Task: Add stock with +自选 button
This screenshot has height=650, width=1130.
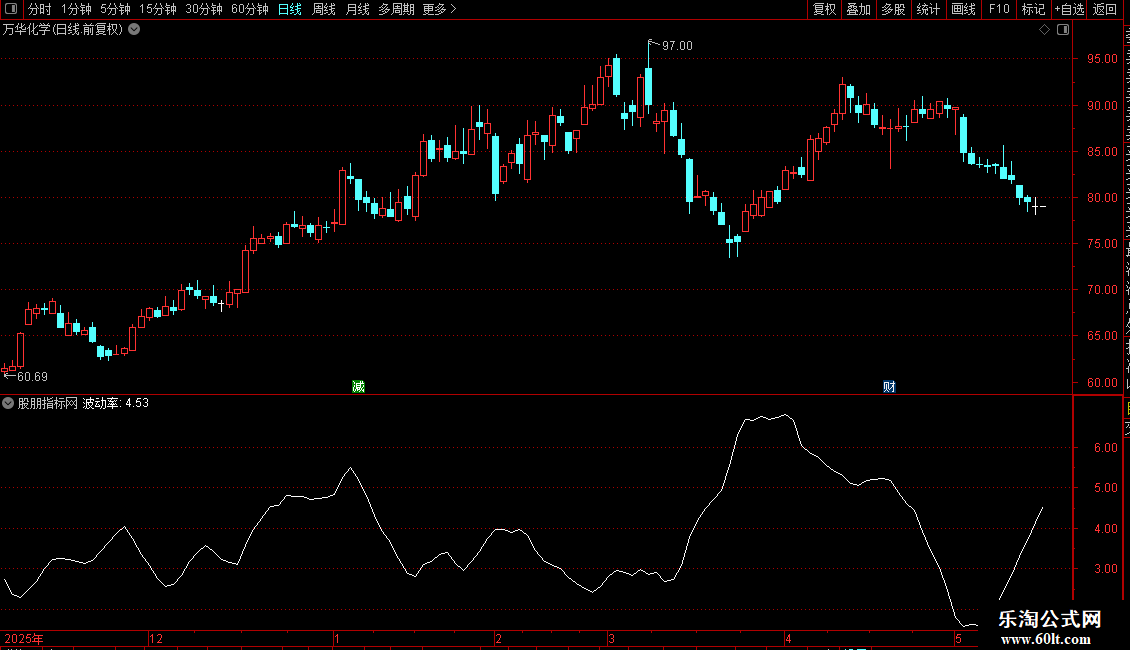Action: (x=1069, y=9)
